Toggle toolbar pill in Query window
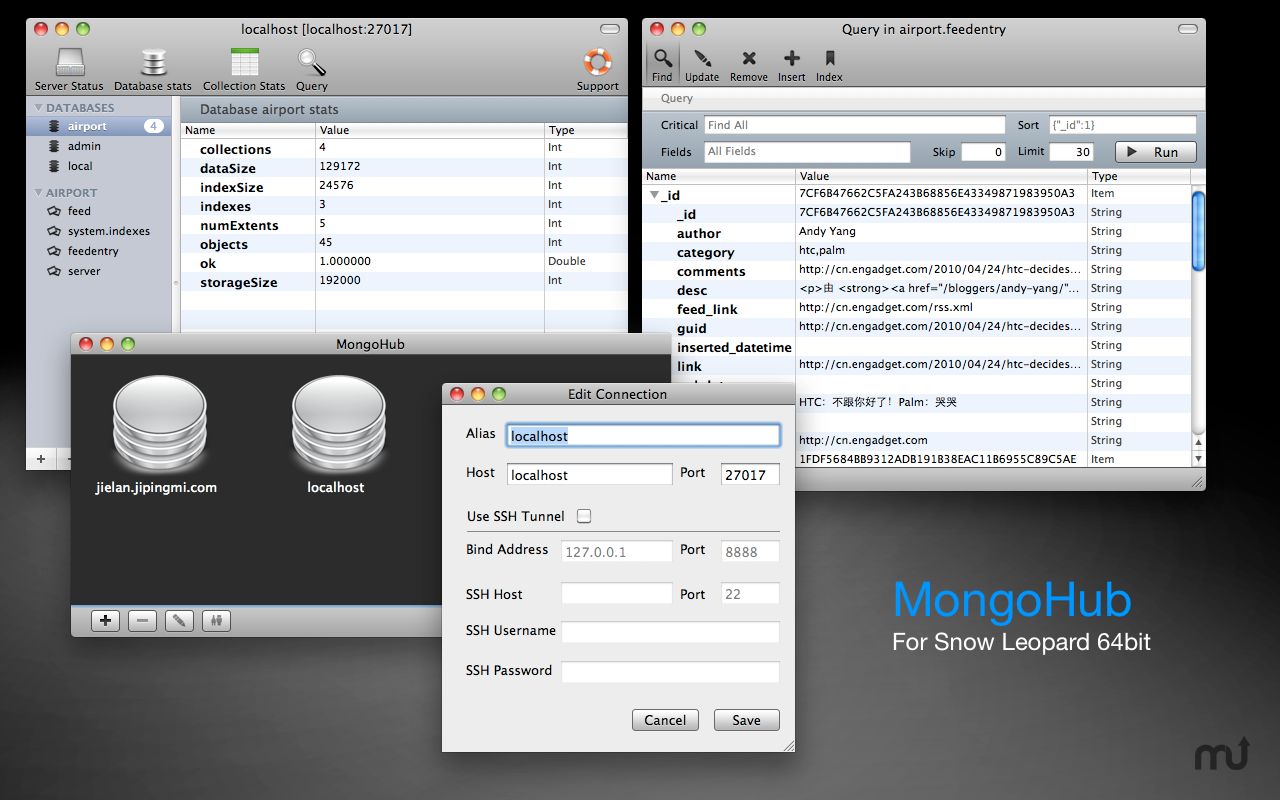The height and width of the screenshot is (800, 1280). click(1186, 30)
